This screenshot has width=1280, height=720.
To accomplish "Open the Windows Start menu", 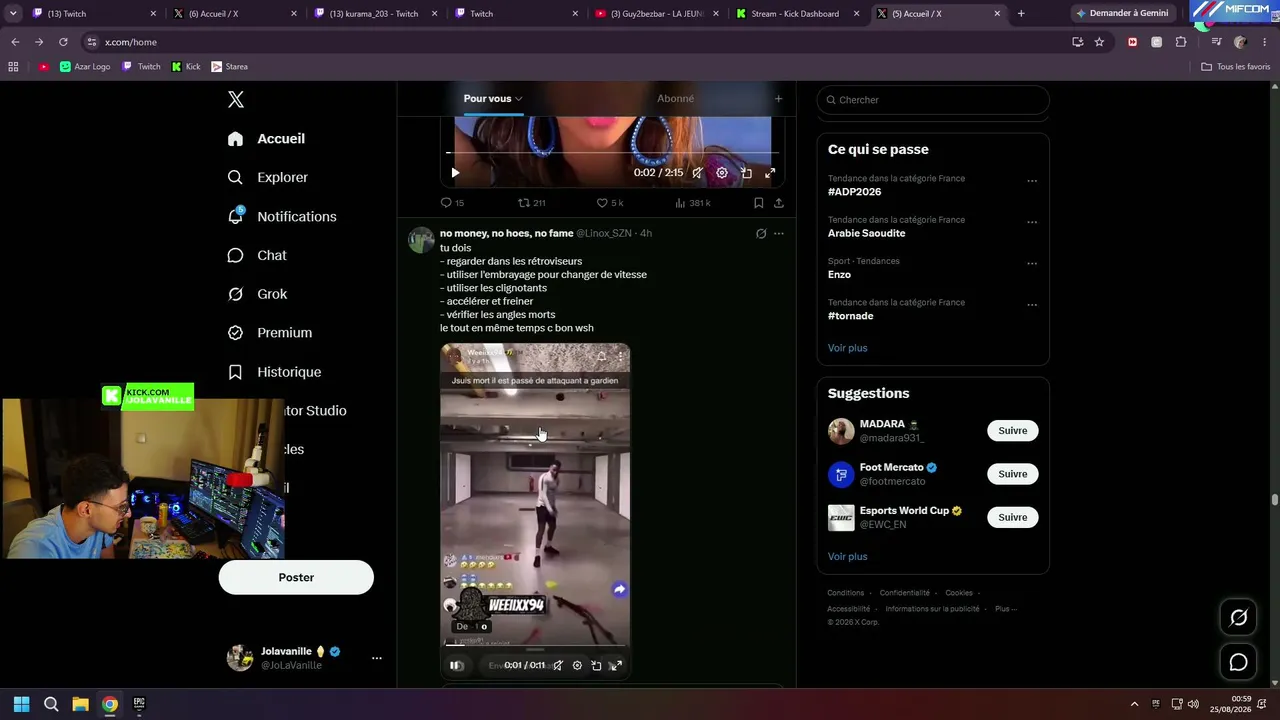I will click(x=21, y=704).
